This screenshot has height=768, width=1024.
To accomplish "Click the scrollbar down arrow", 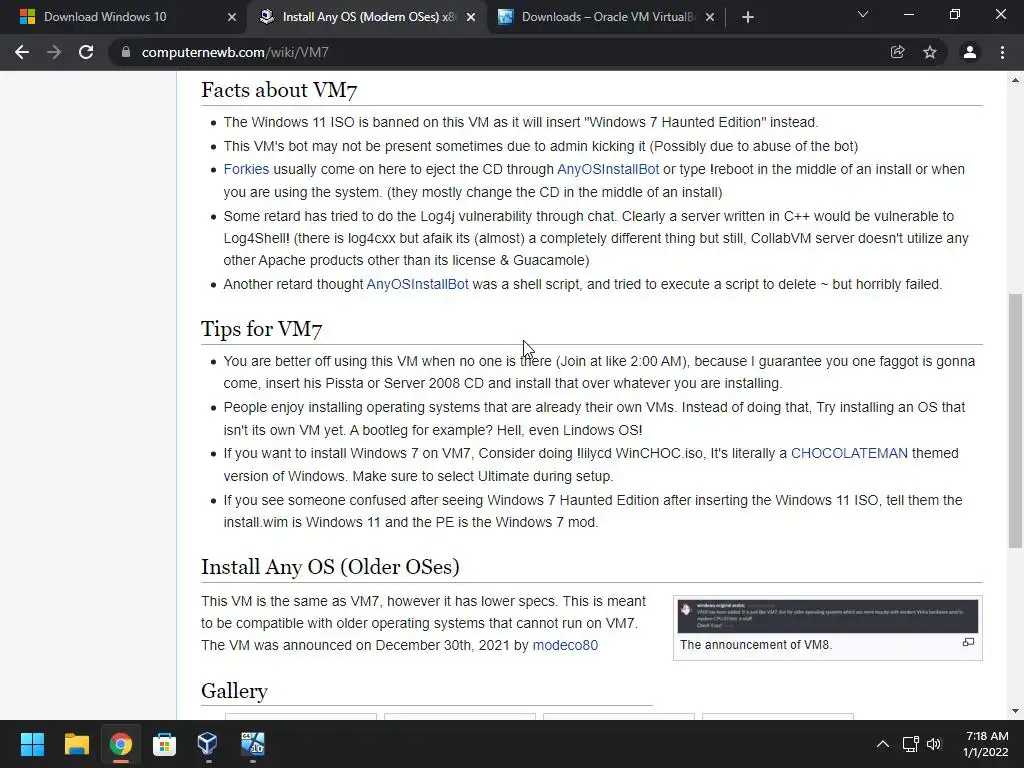I will point(1016,711).
